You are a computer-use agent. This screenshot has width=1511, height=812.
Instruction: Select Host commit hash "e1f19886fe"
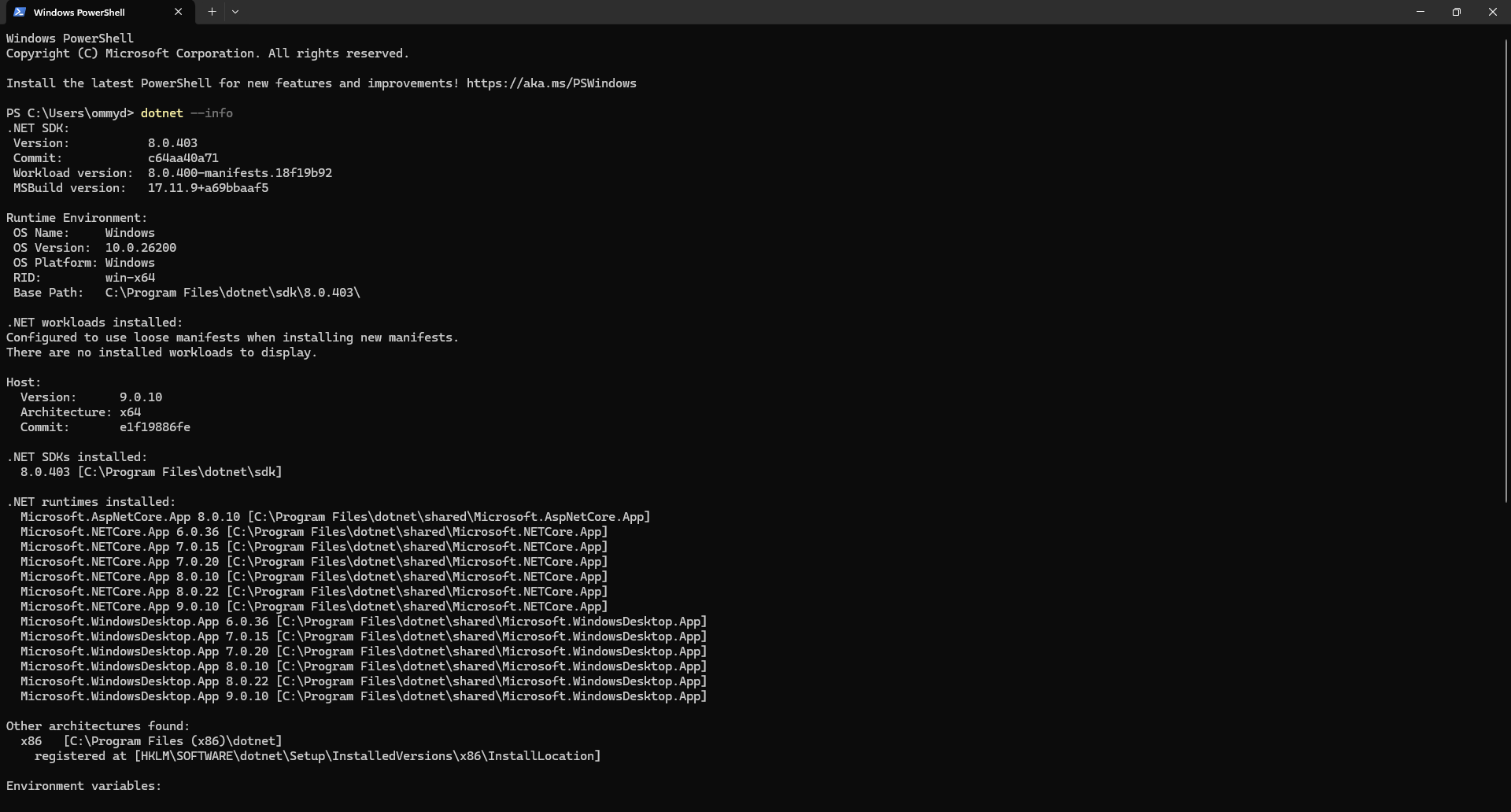coord(155,427)
